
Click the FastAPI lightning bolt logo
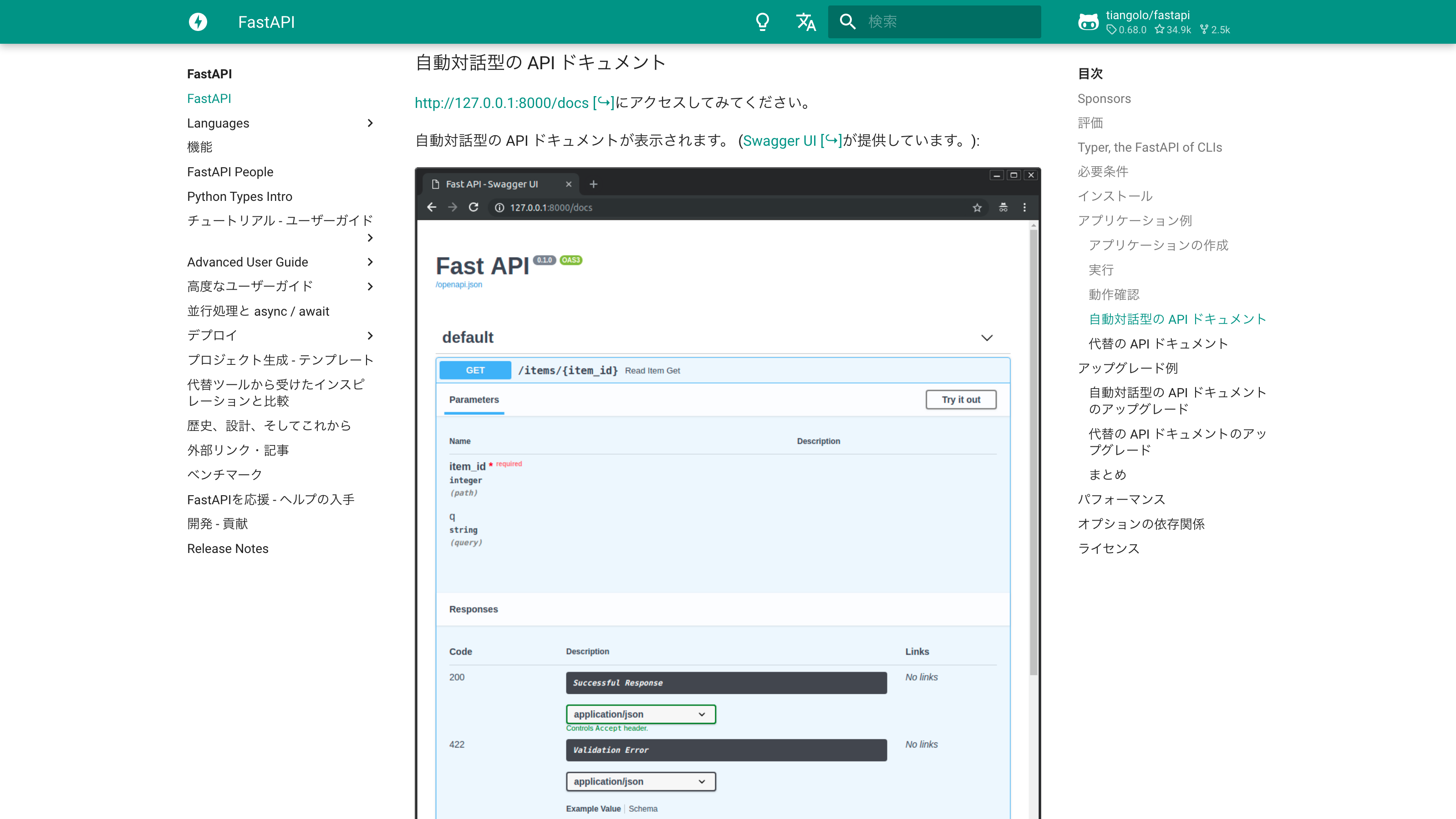coord(198,21)
